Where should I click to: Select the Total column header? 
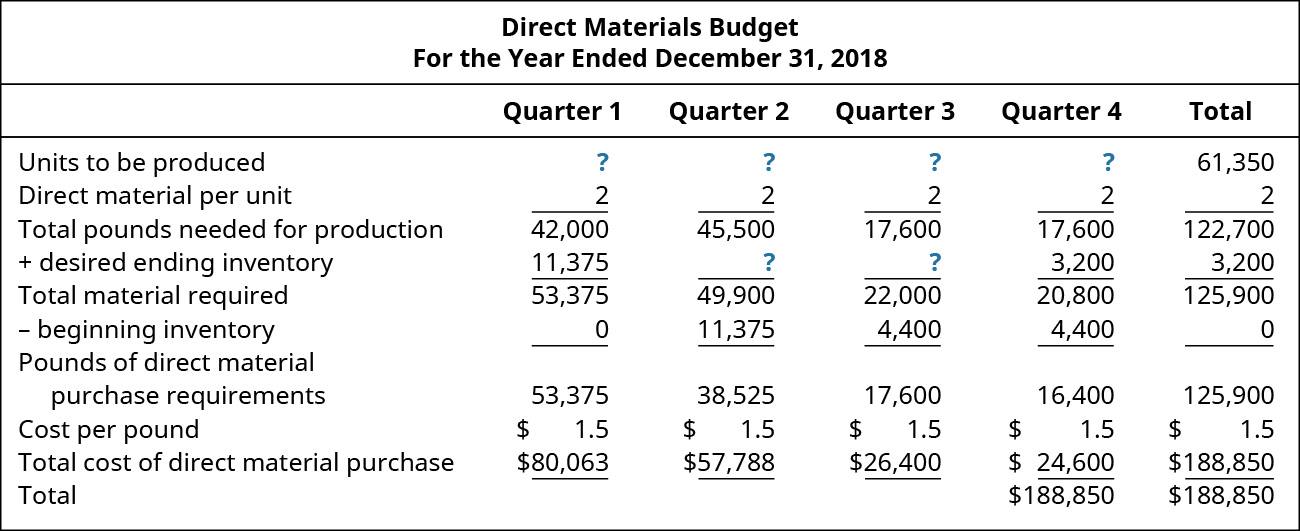point(1220,111)
